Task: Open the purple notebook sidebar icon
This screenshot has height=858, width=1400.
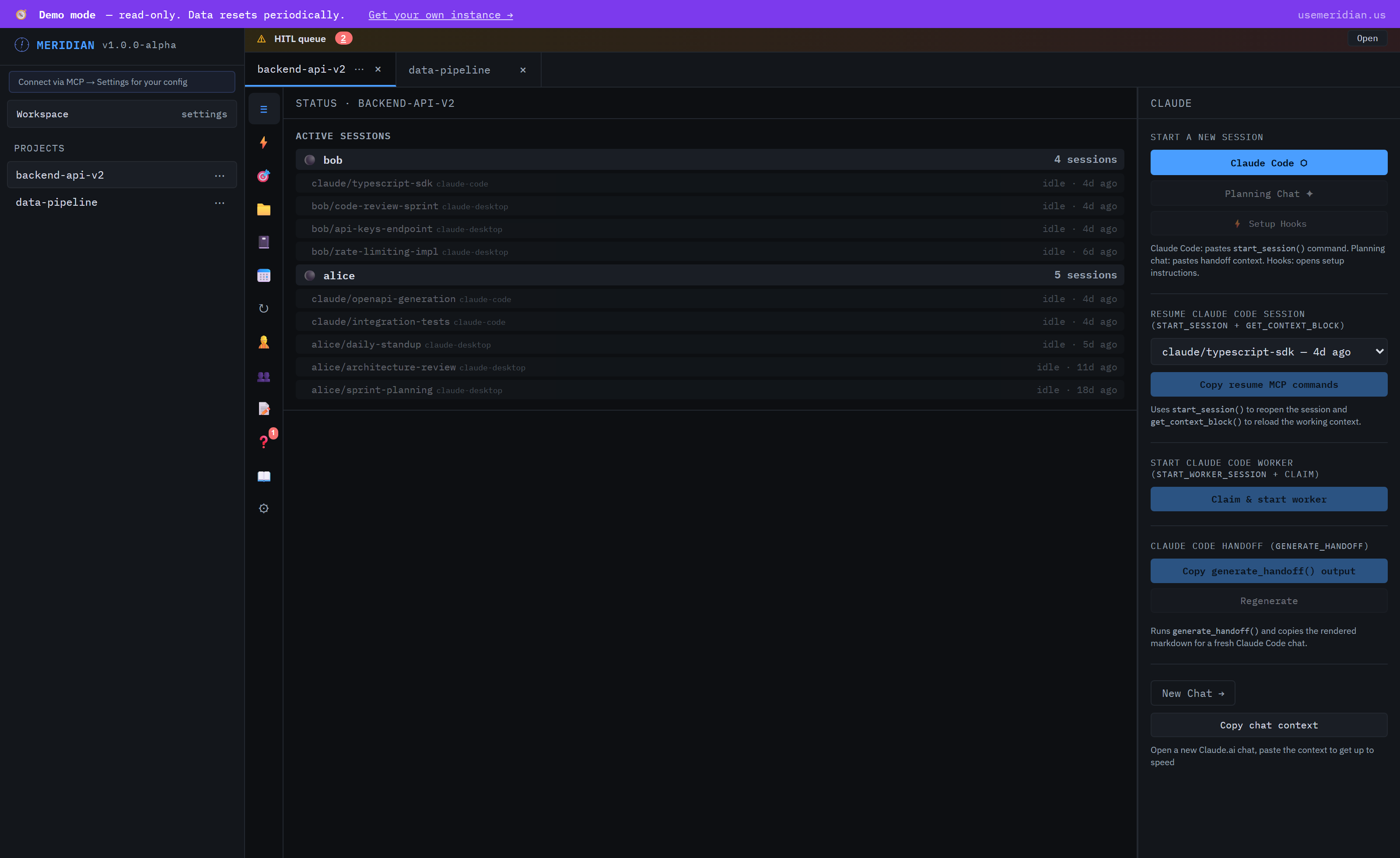Action: [x=264, y=242]
